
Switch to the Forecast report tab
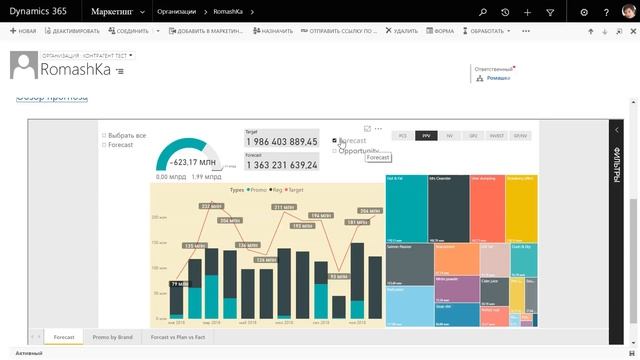(x=64, y=337)
